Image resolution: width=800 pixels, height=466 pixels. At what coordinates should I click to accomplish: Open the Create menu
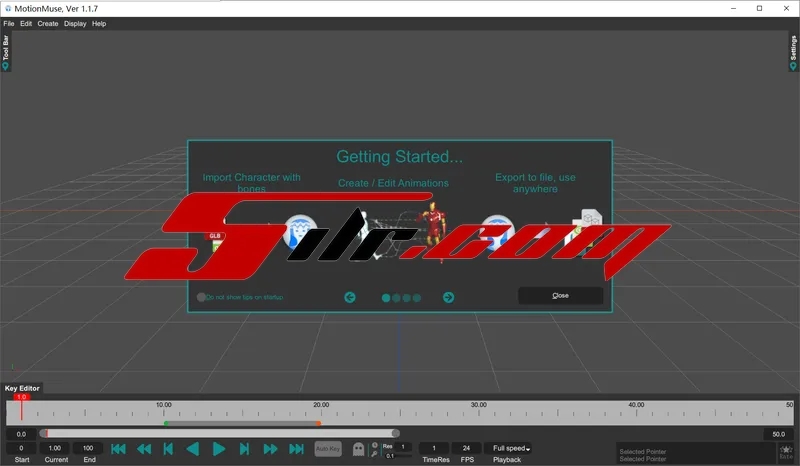pos(48,23)
